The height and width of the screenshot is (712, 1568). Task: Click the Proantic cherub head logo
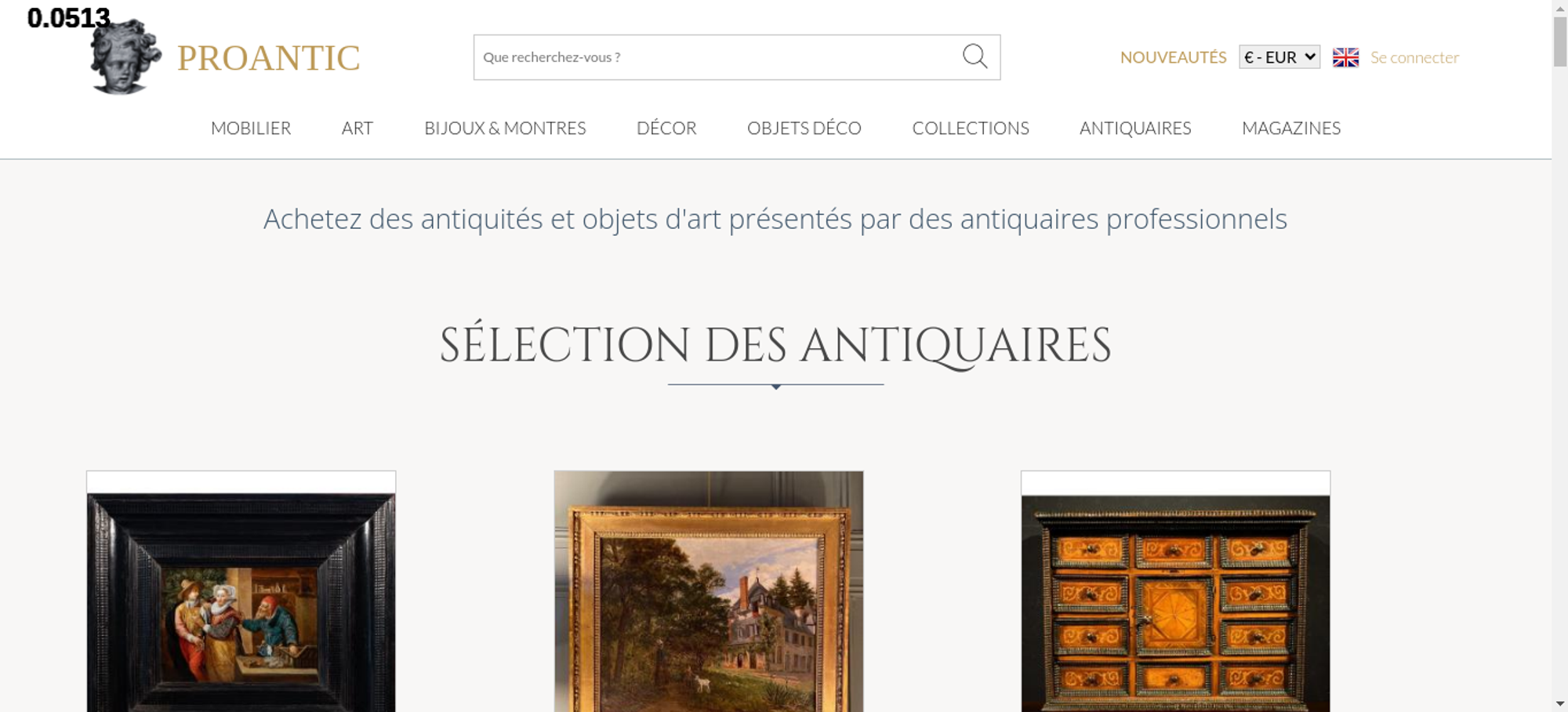(x=125, y=56)
